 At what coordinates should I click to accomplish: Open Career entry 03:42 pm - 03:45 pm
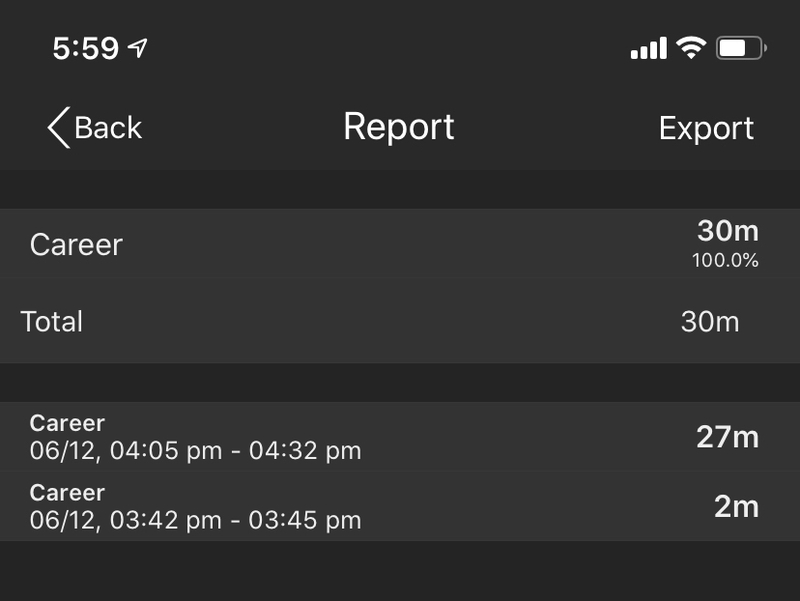point(400,506)
